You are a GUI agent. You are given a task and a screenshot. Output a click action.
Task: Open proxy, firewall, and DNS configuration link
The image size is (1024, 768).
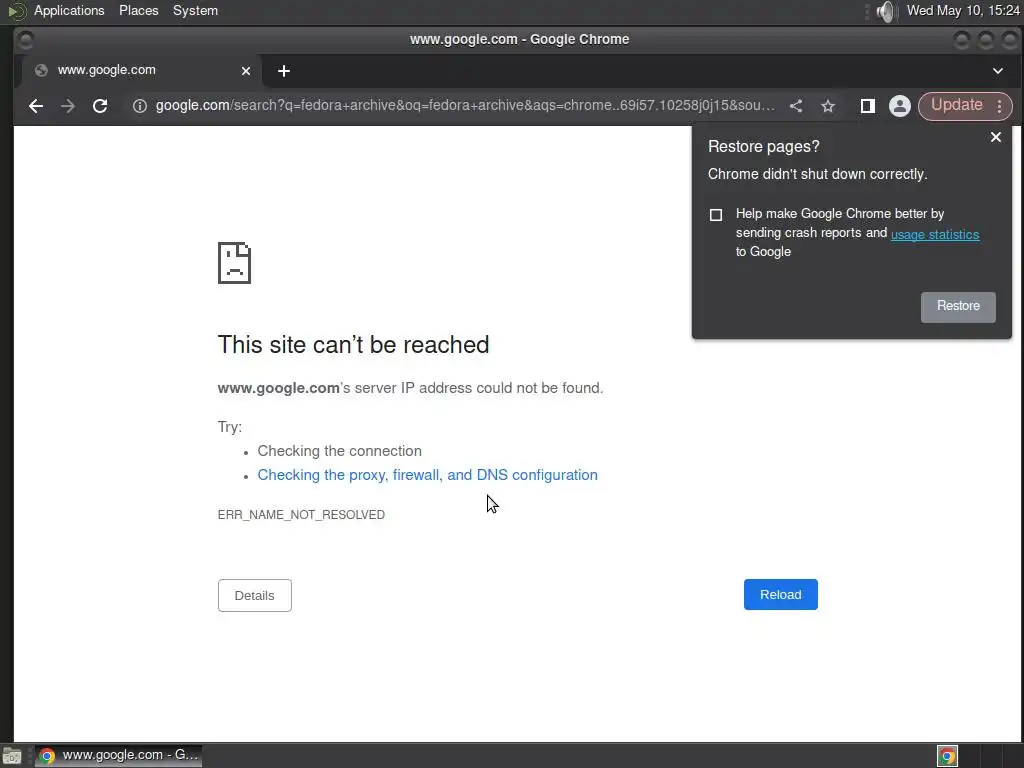coord(427,475)
